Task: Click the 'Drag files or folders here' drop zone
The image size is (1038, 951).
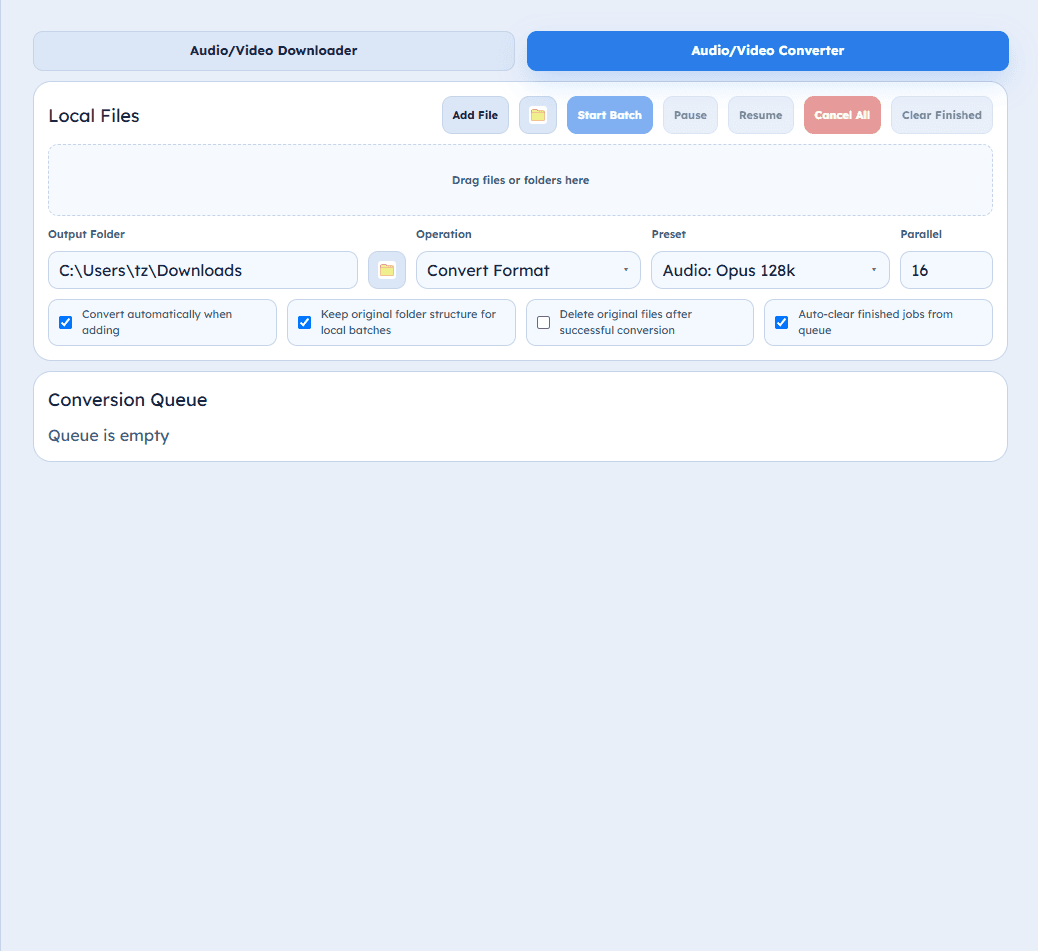Action: (520, 180)
